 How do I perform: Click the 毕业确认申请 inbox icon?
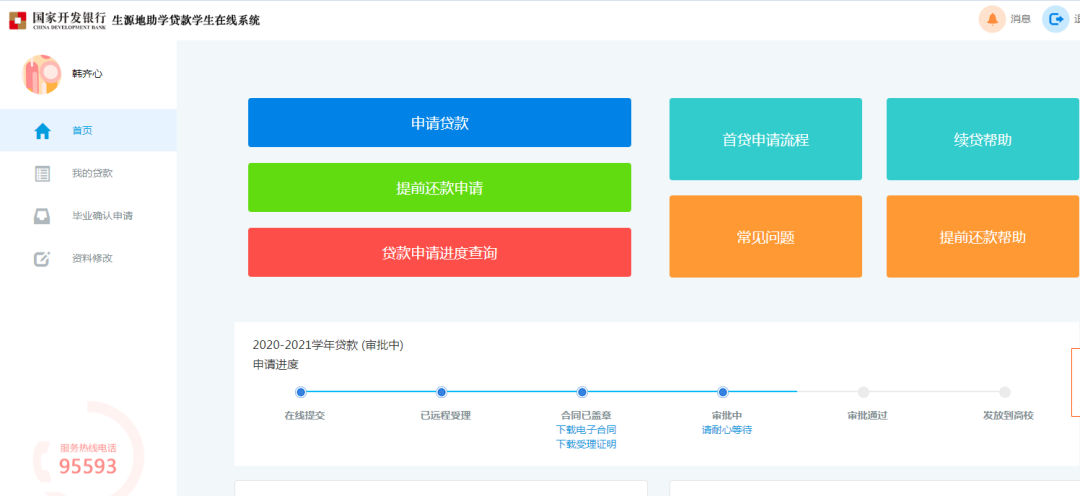(x=42, y=216)
